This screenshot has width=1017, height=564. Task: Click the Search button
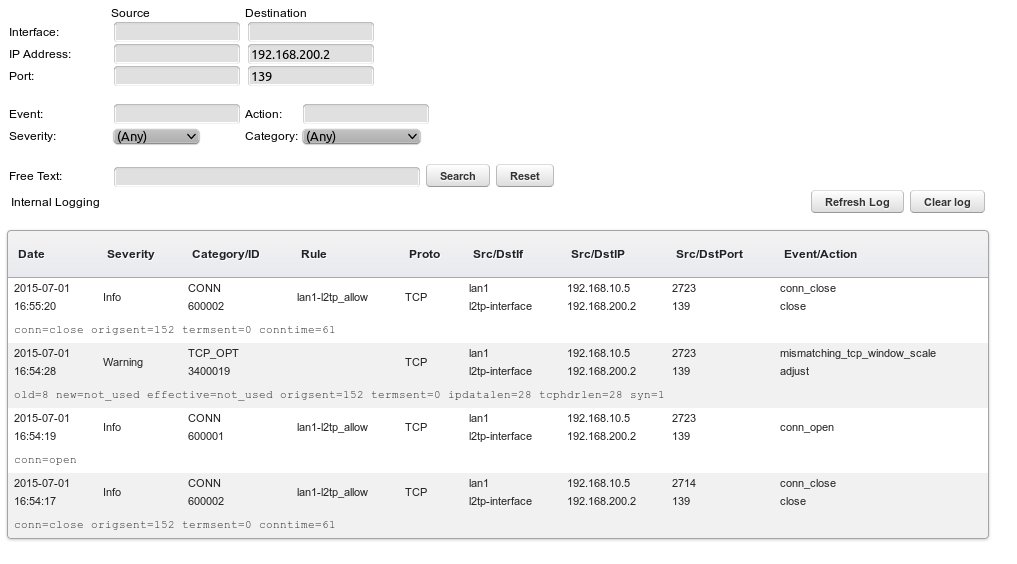(x=458, y=176)
